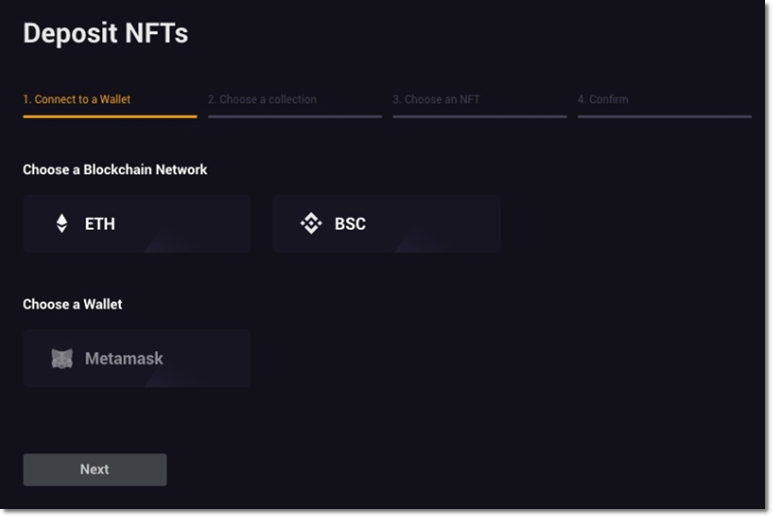Click the Ethereum diamond logo icon
This screenshot has width=773, height=517.
(x=62, y=223)
